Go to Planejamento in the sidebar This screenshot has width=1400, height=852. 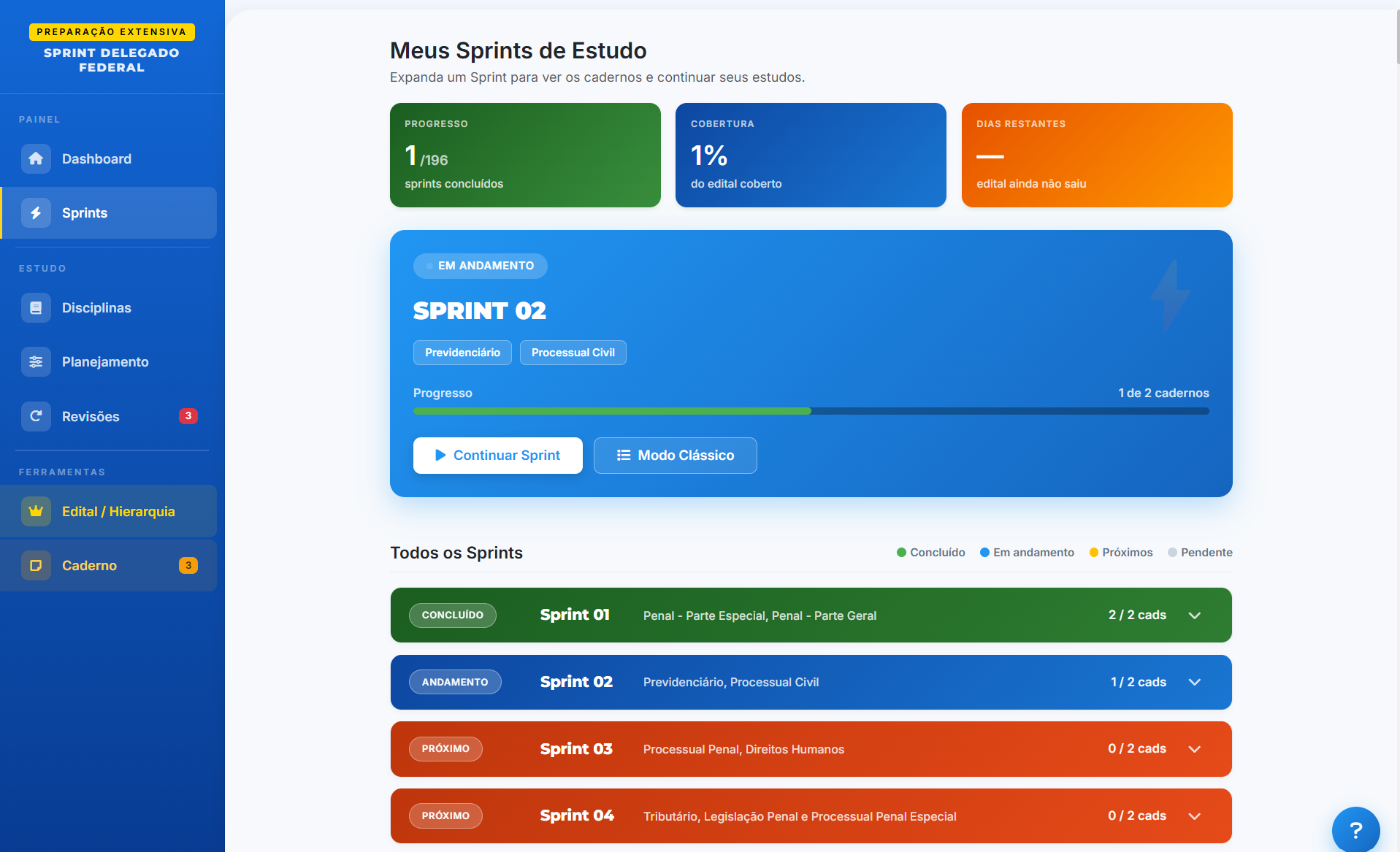tap(109, 361)
